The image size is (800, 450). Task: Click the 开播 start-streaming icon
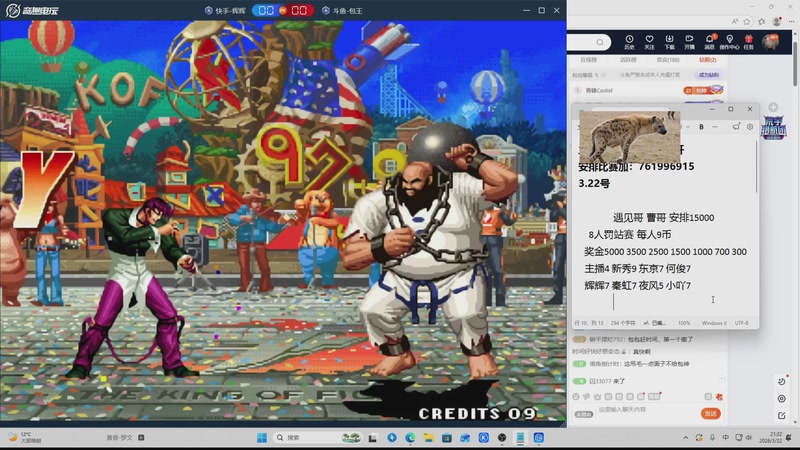(689, 42)
